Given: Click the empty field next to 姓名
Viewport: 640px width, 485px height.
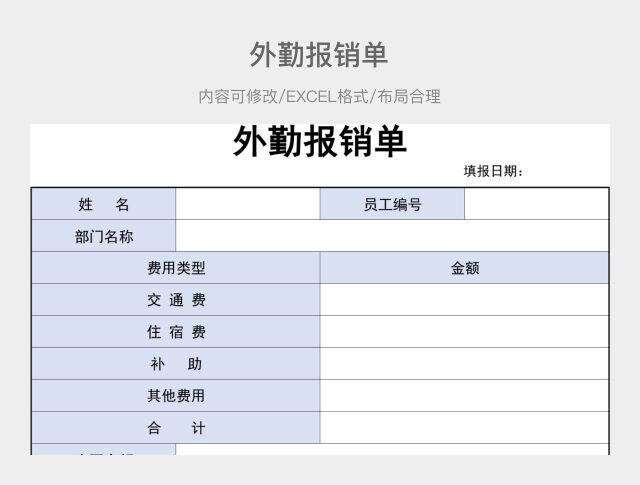Looking at the screenshot, I should (x=248, y=204).
